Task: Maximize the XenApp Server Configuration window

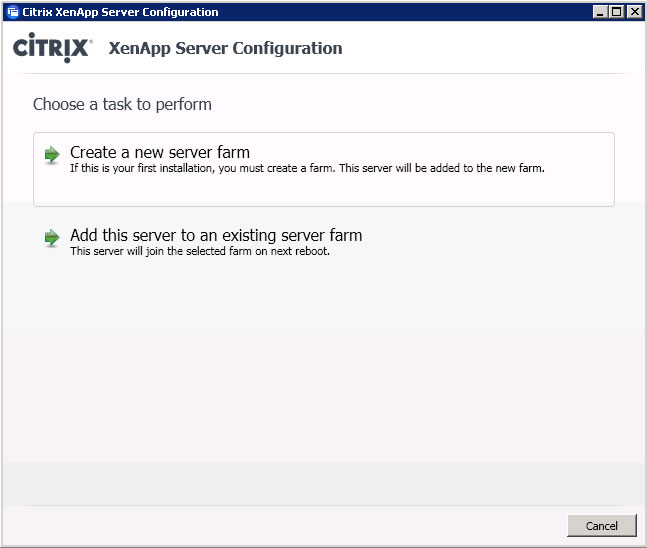Action: click(x=617, y=12)
